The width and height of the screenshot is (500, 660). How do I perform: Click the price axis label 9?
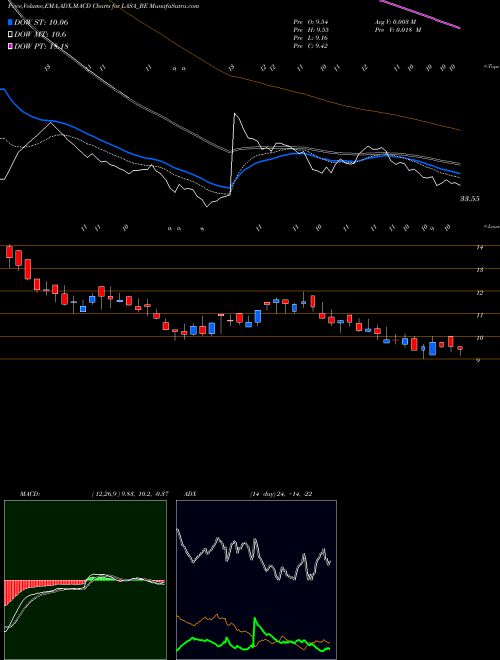click(478, 360)
